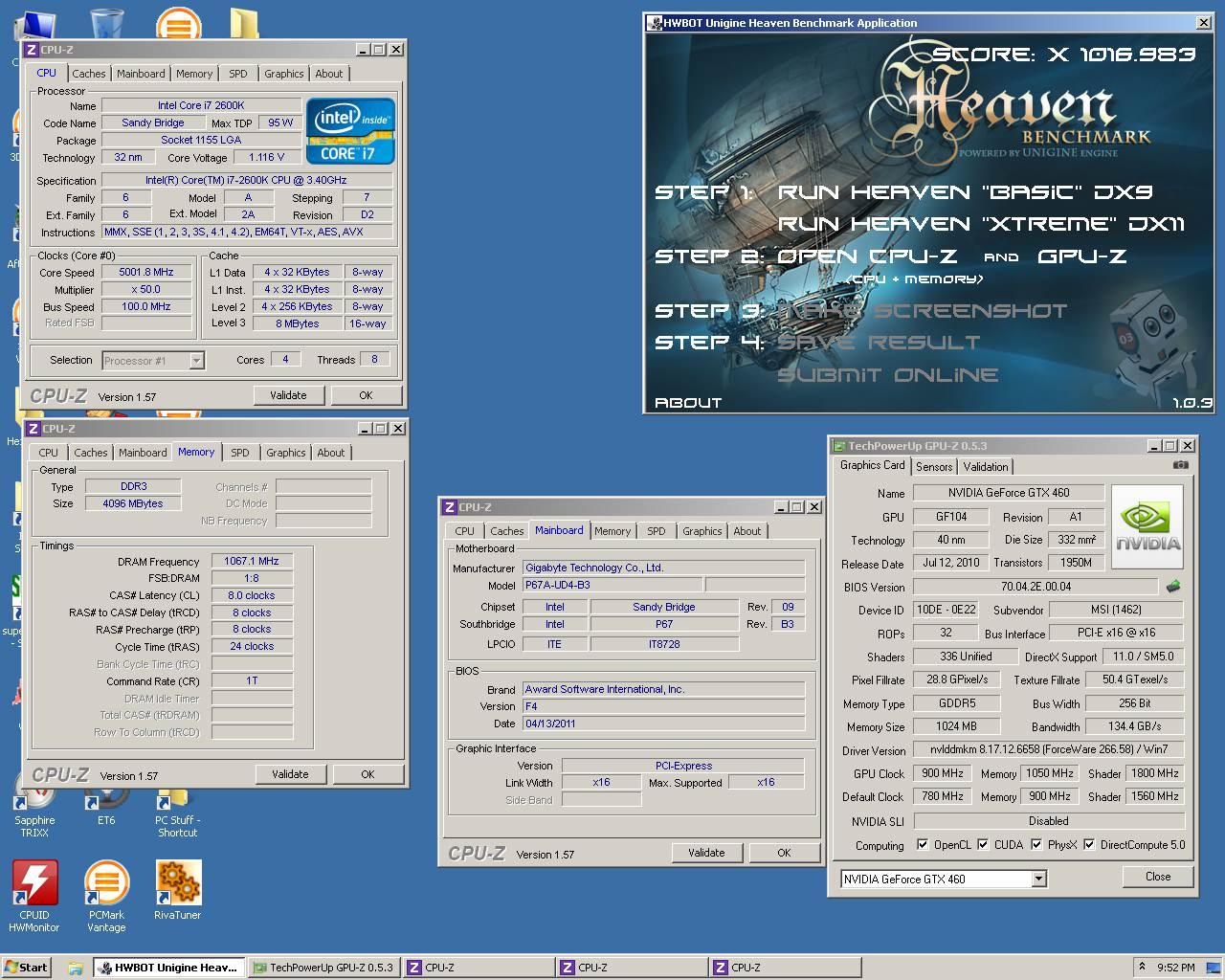This screenshot has height=980, width=1225.
Task: Toggle CUDA checkbox in GPU-Z
Action: 983,844
